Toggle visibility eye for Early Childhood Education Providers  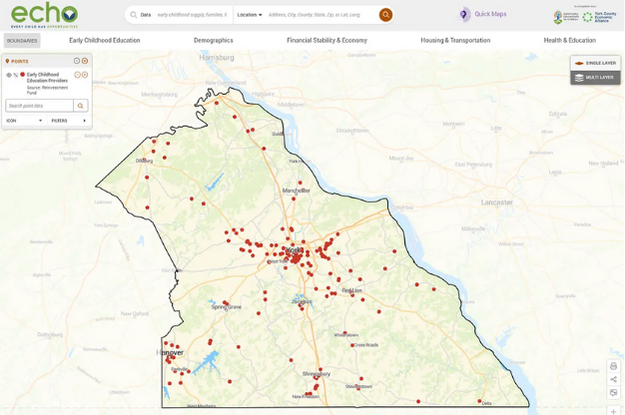[9, 75]
